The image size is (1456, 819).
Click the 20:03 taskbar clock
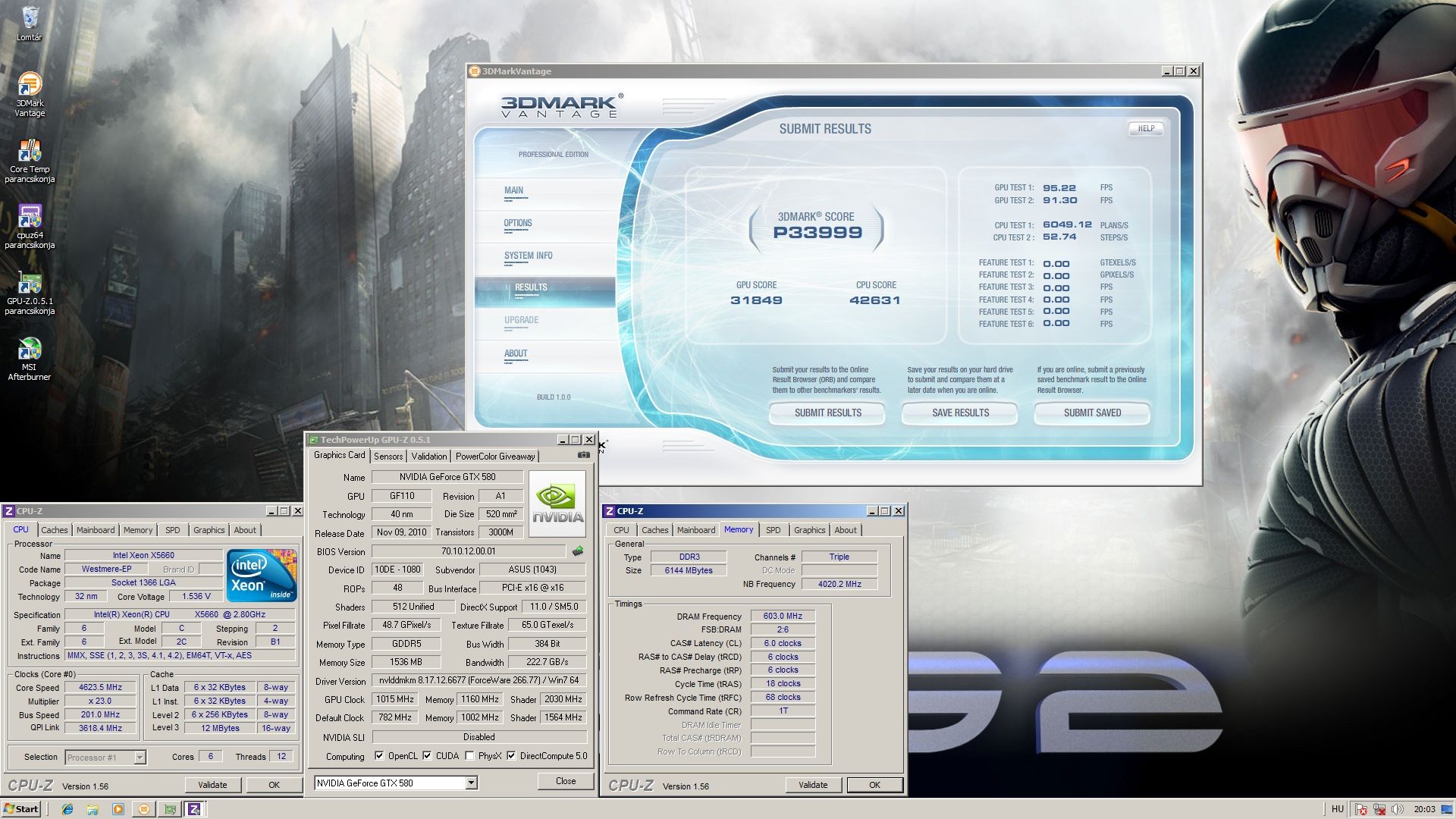click(1424, 809)
